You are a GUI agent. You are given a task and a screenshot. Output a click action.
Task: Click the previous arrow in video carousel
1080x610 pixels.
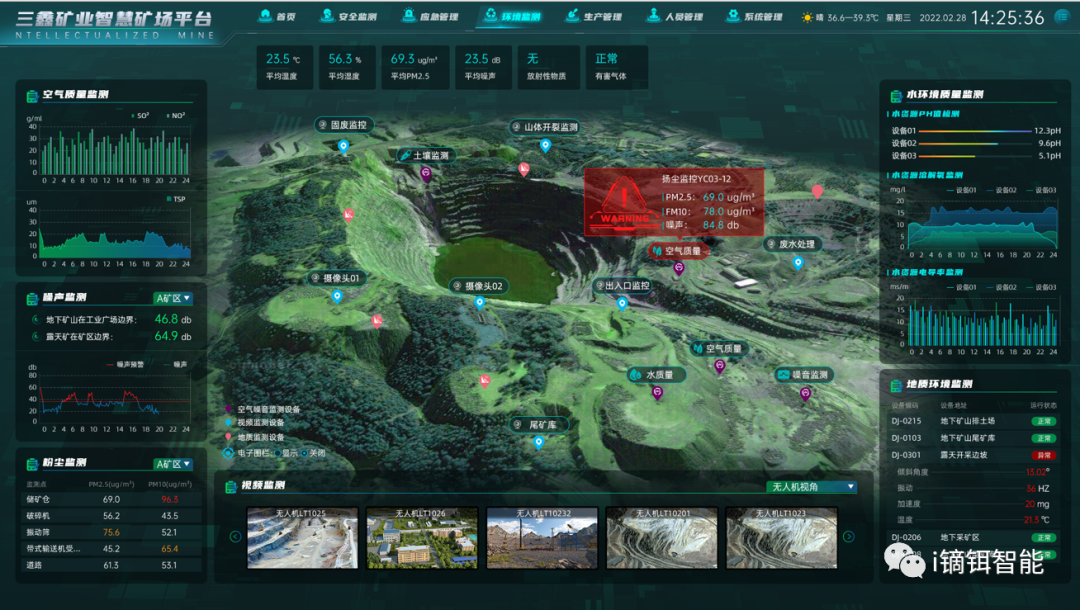point(236,537)
